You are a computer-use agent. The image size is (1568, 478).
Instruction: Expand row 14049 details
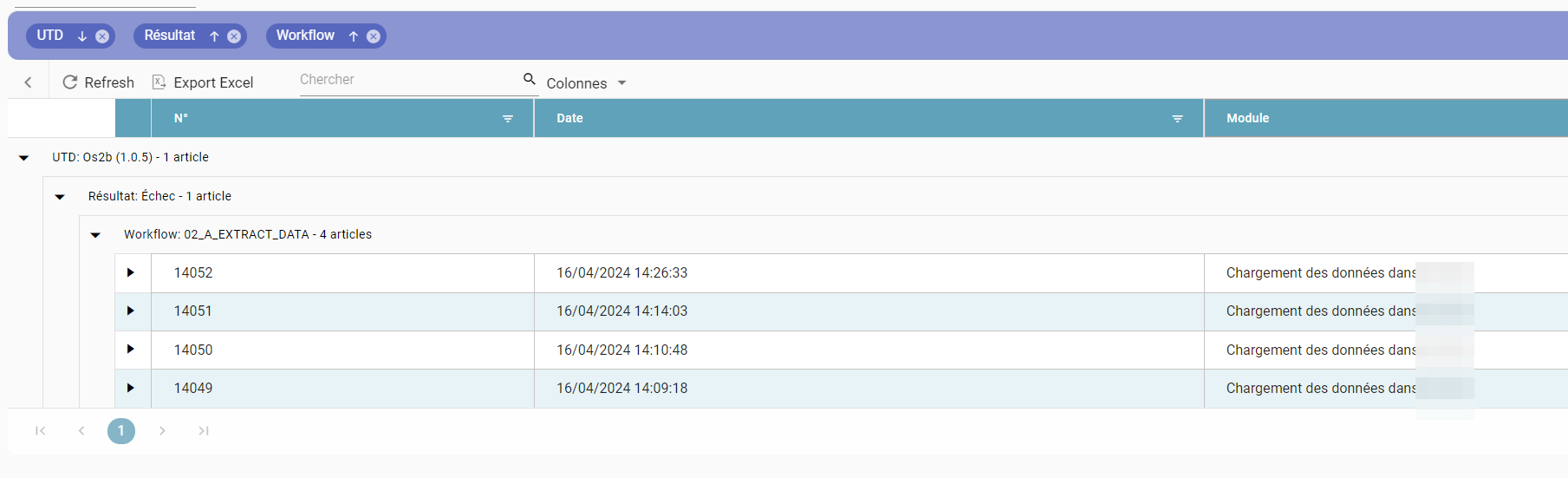click(x=131, y=388)
